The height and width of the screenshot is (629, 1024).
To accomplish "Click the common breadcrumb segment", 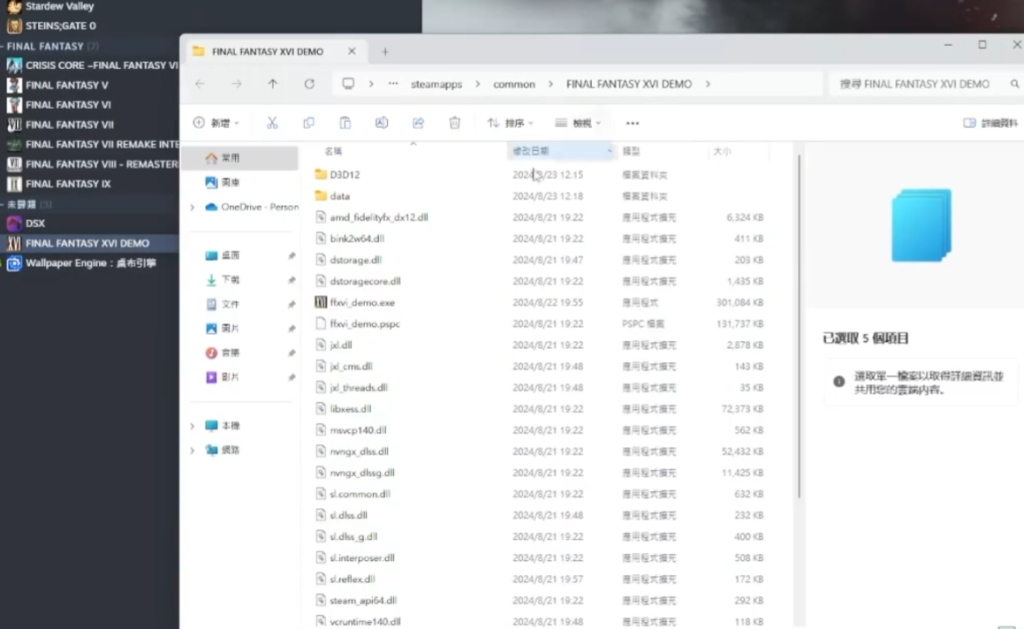I will pyautogui.click(x=514, y=84).
